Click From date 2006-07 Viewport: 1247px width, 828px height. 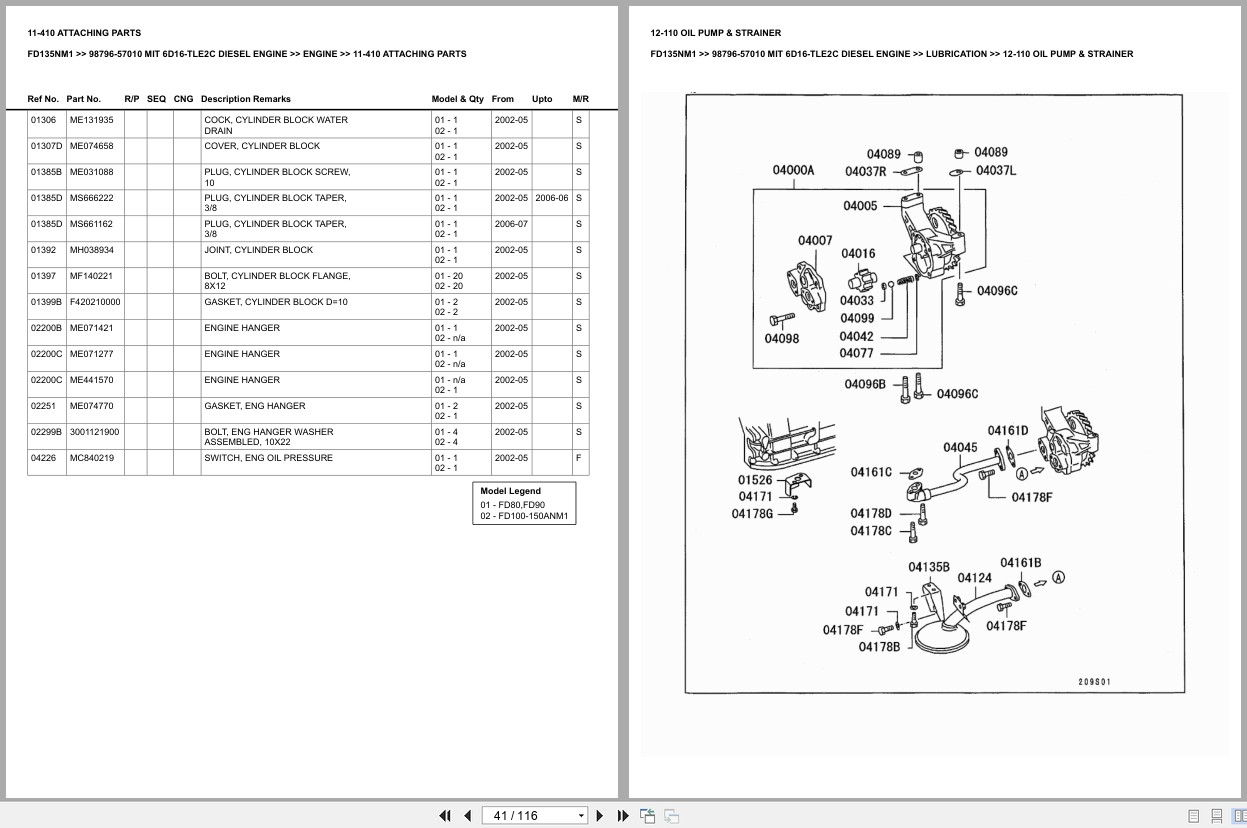tap(511, 224)
